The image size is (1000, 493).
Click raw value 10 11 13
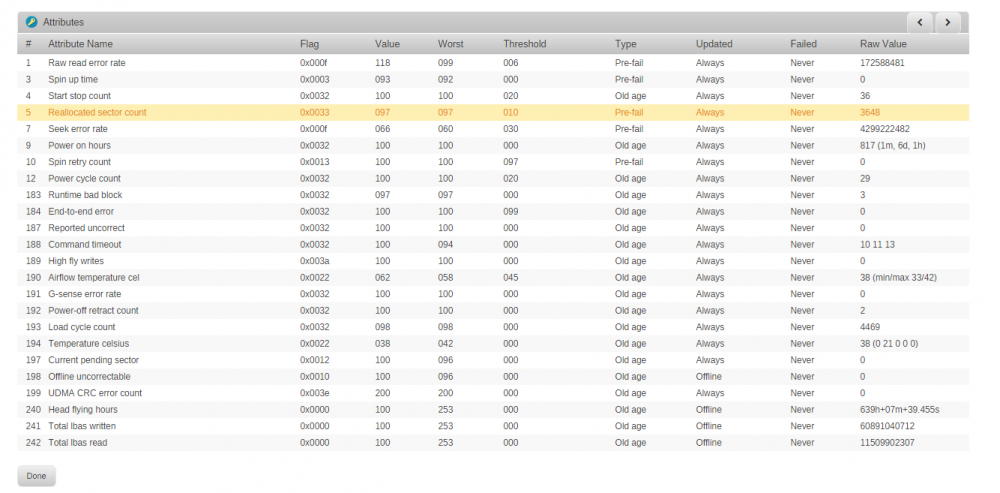878,245
